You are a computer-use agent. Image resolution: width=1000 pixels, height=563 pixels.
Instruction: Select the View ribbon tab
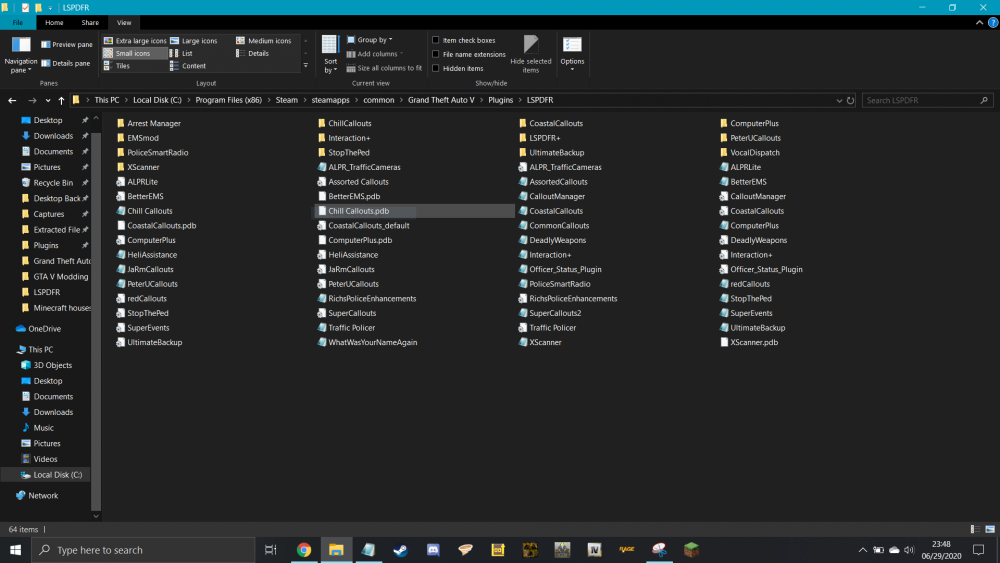(124, 22)
